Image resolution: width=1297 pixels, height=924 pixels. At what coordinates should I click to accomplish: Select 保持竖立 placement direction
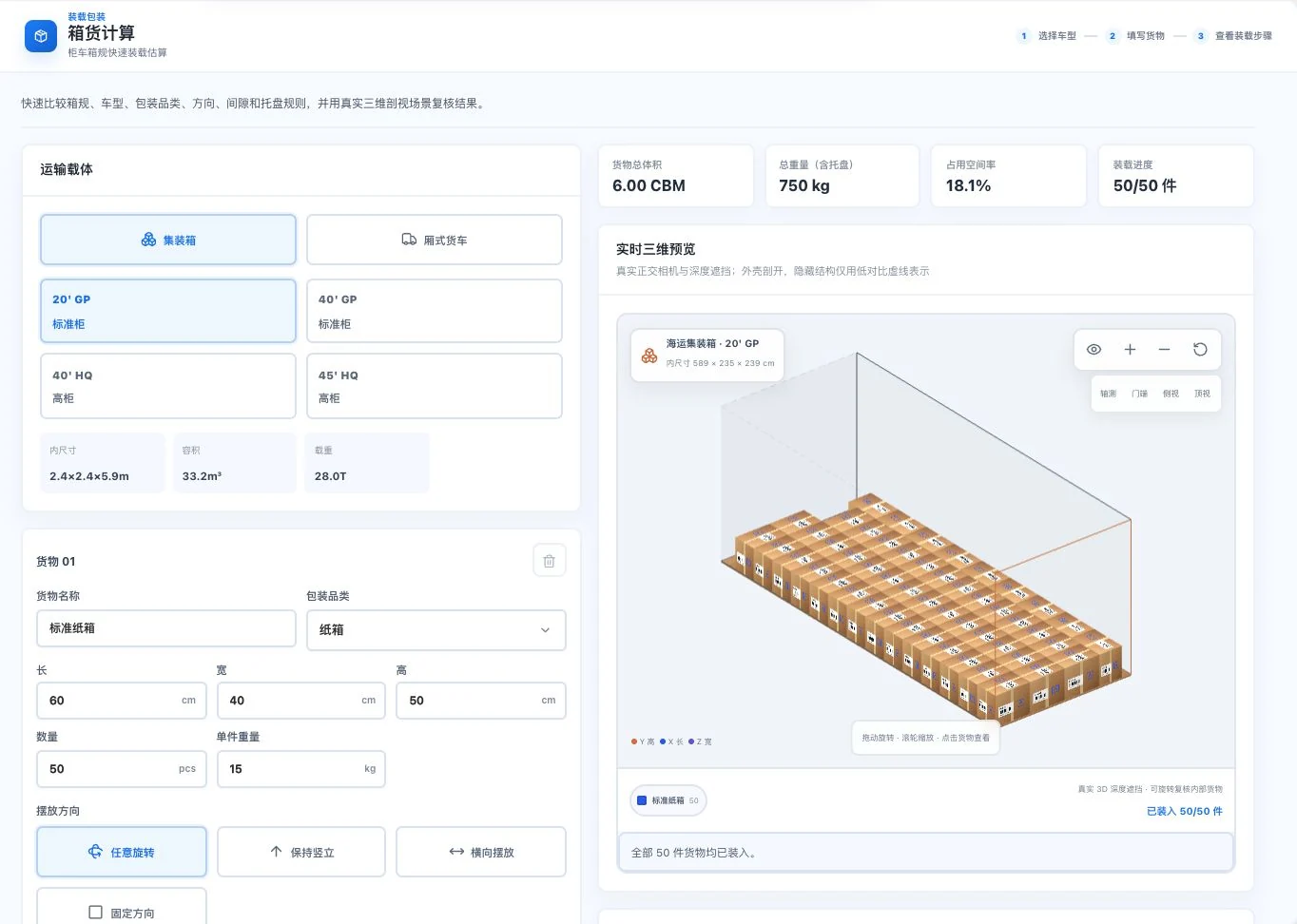pyautogui.click(x=301, y=852)
